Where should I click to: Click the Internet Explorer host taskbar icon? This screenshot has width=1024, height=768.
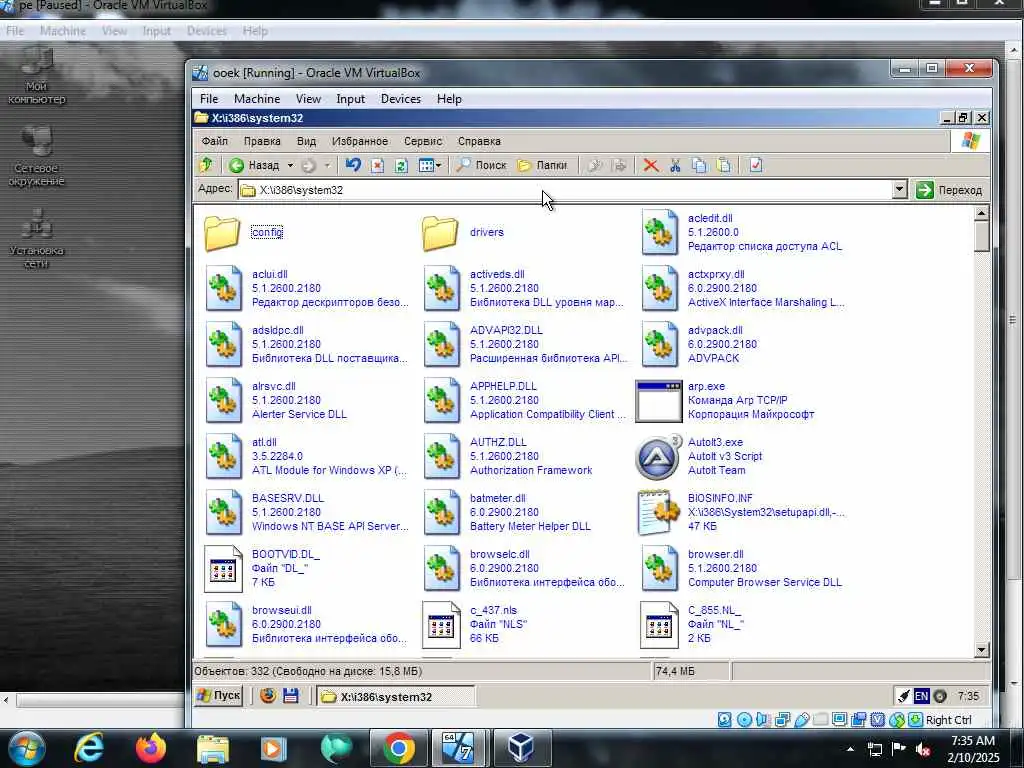89,748
